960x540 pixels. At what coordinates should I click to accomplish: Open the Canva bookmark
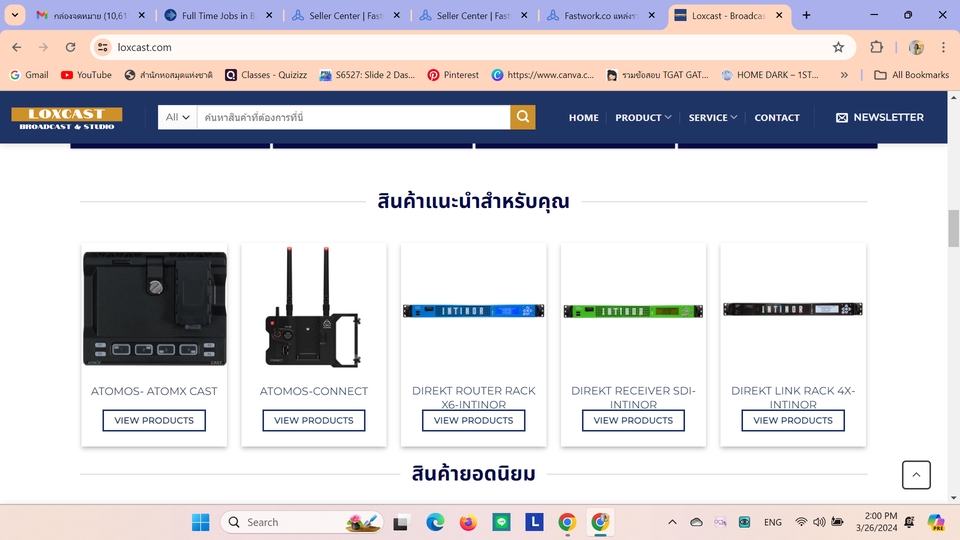click(x=542, y=75)
